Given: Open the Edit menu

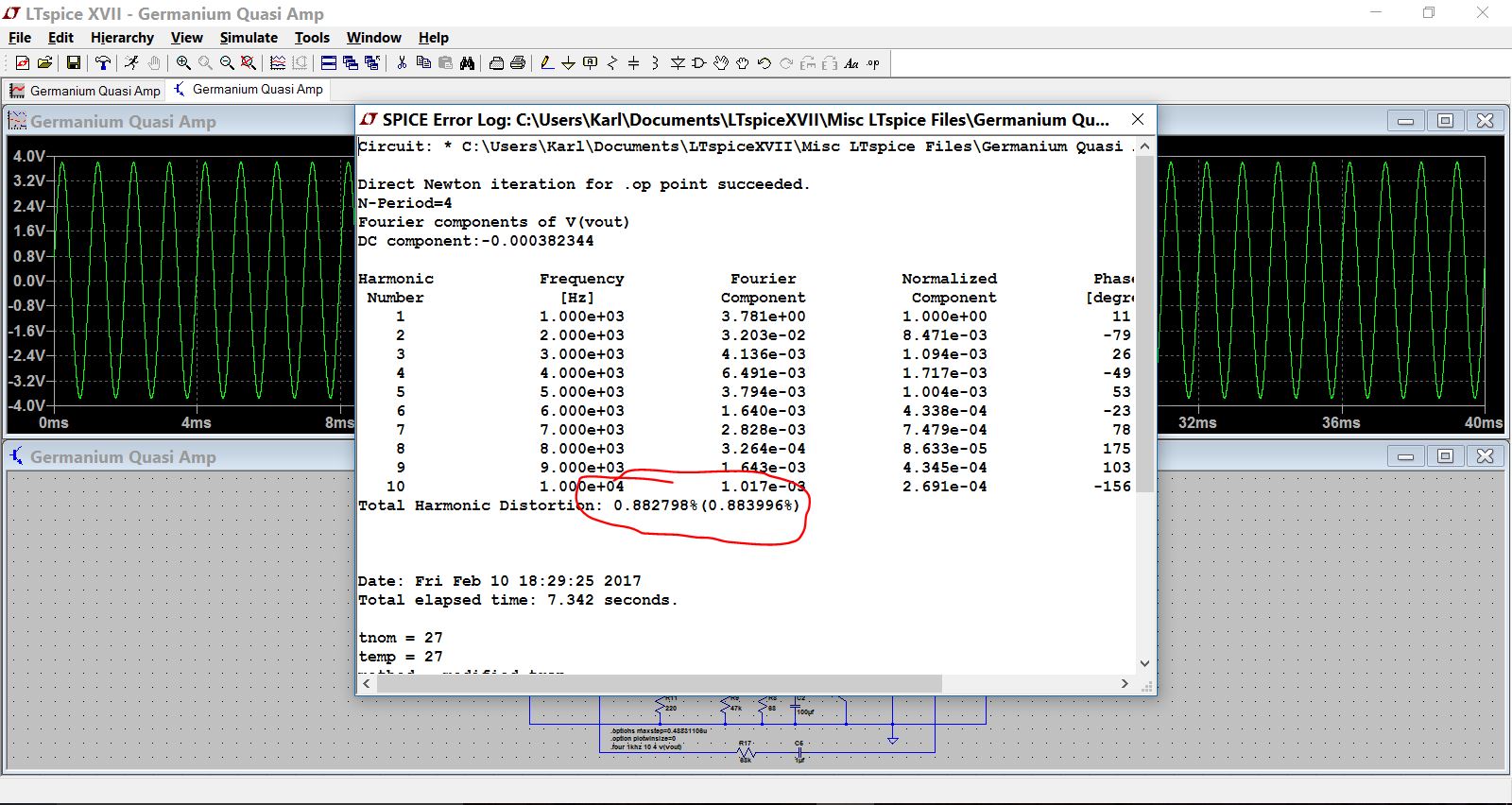Looking at the screenshot, I should [x=60, y=38].
